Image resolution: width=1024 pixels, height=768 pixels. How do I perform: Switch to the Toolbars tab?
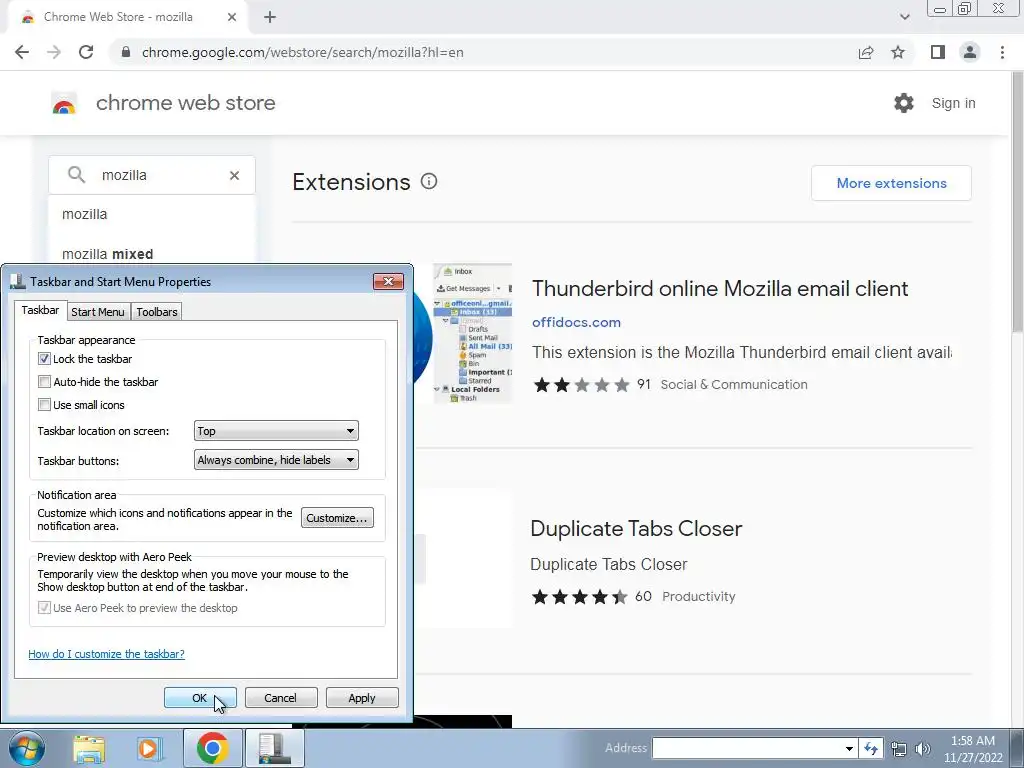(x=157, y=312)
